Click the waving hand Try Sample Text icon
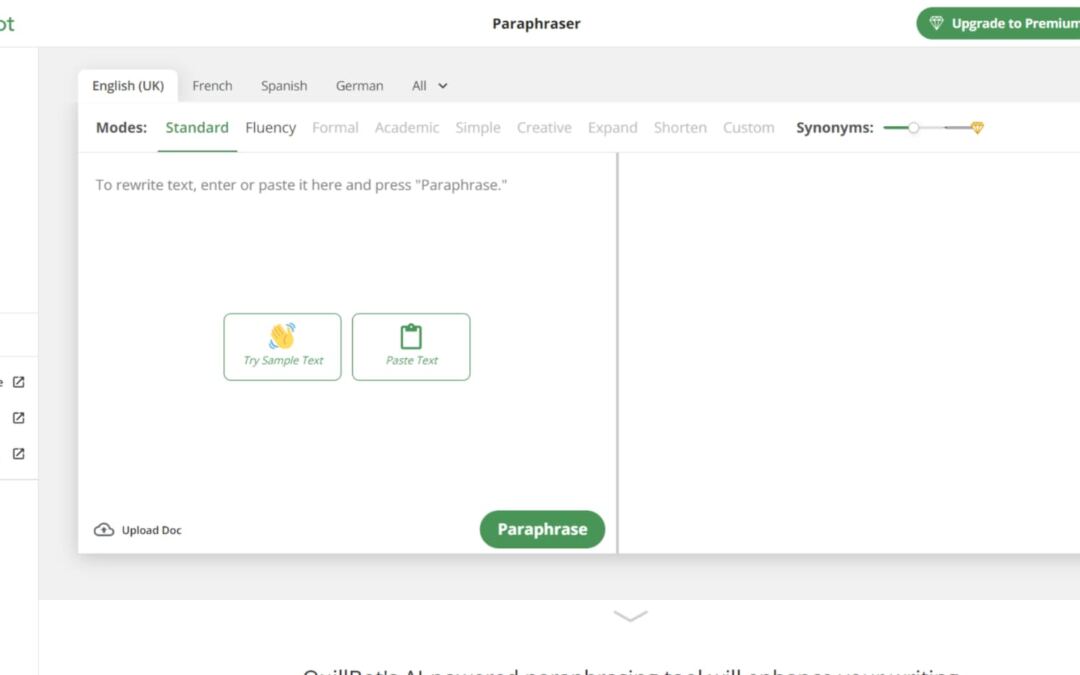Image resolution: width=1080 pixels, height=675 pixels. (x=282, y=336)
